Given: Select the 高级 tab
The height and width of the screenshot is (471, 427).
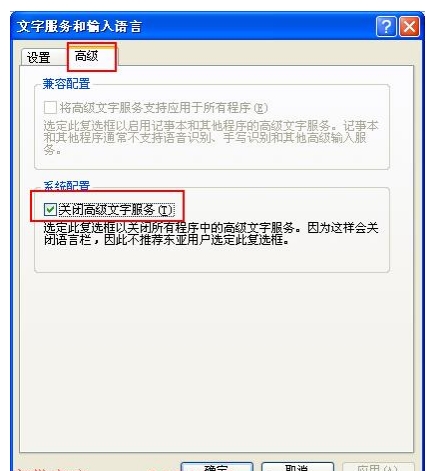Looking at the screenshot, I should pos(87,56).
